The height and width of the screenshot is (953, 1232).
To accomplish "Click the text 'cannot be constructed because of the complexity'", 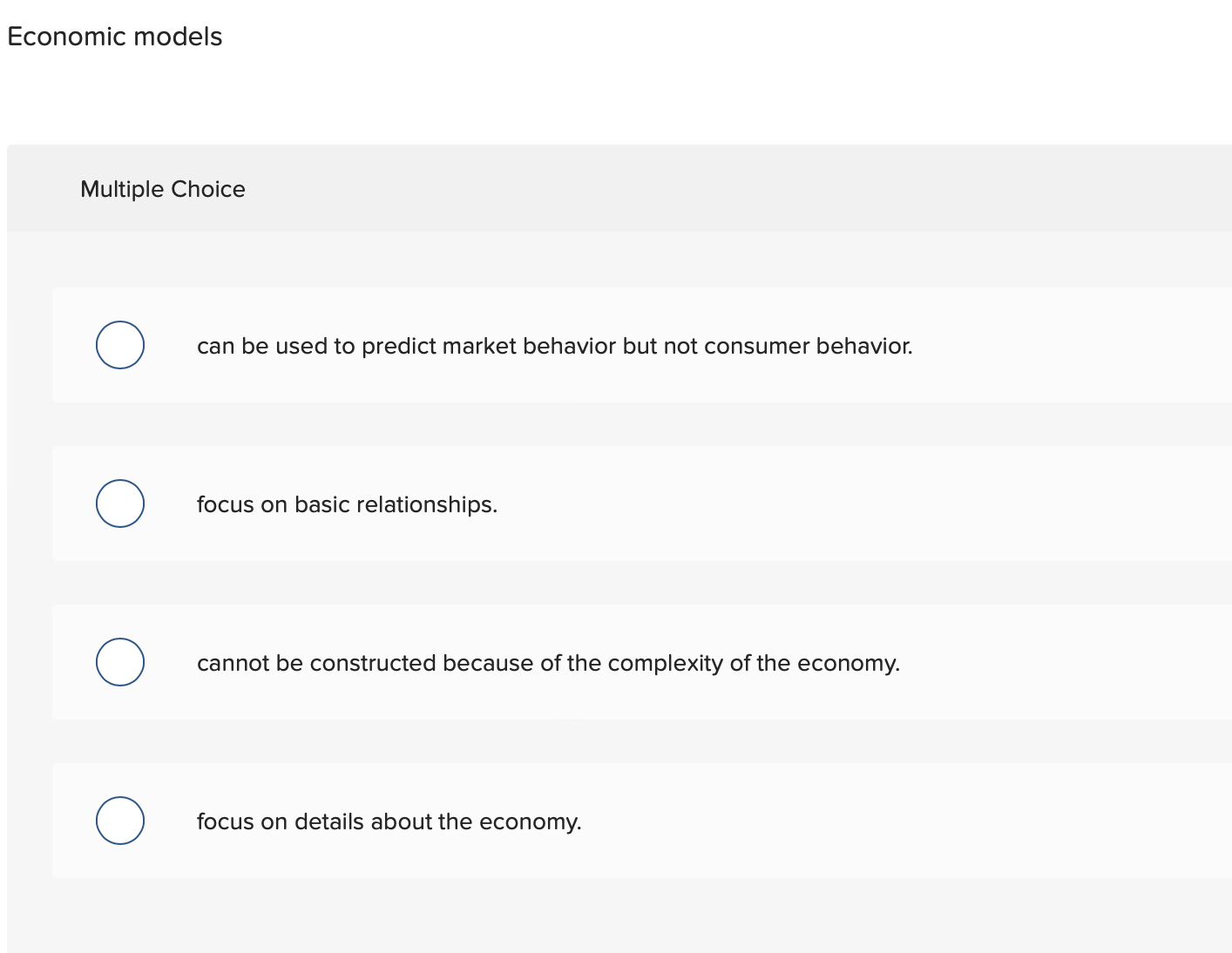I will coord(548,662).
